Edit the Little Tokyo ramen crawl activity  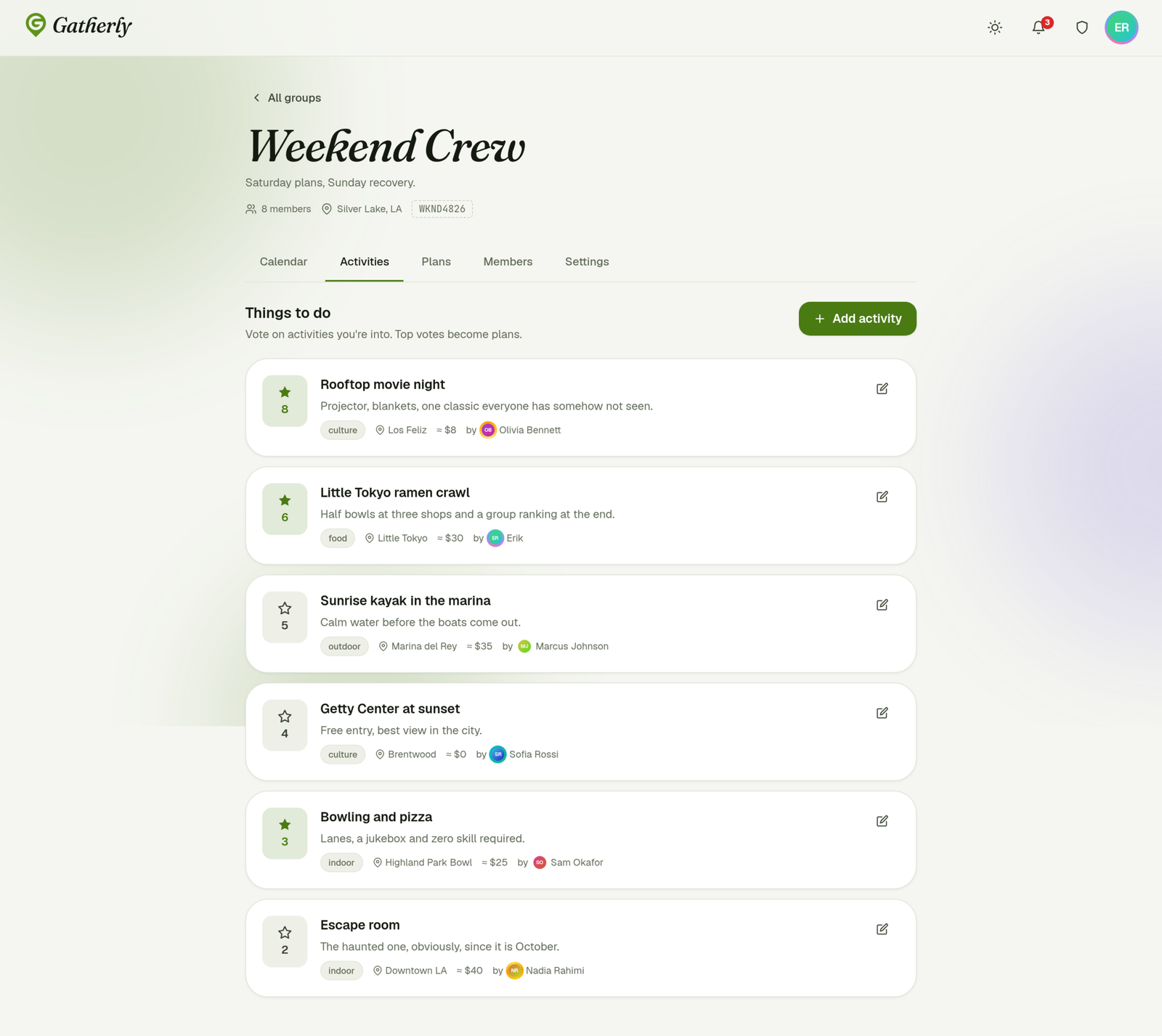pos(882,497)
